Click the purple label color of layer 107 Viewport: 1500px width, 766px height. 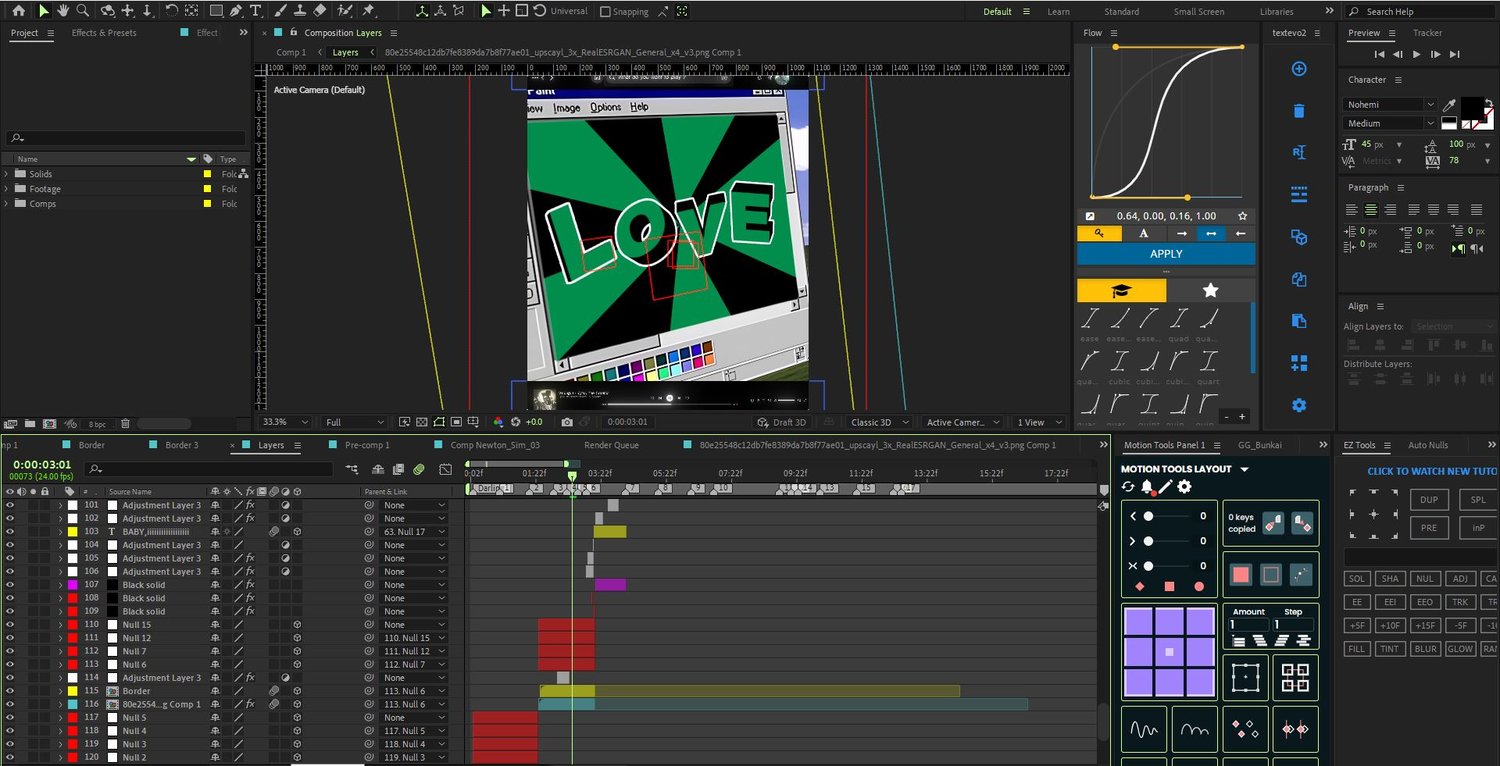[72, 585]
